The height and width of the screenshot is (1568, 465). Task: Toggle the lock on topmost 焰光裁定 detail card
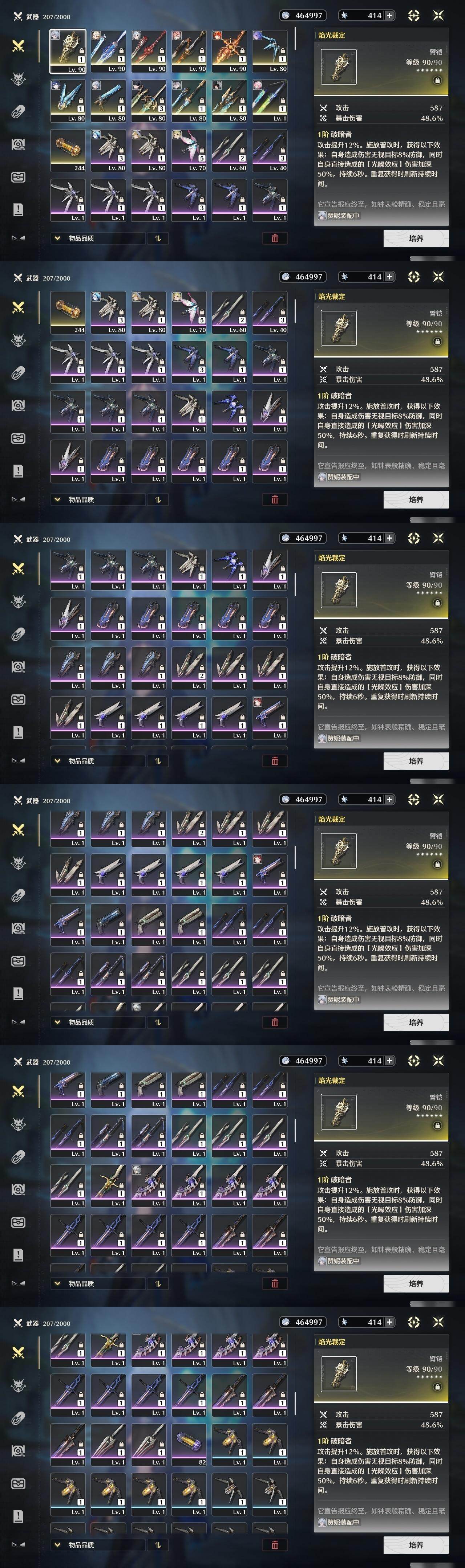(437, 80)
